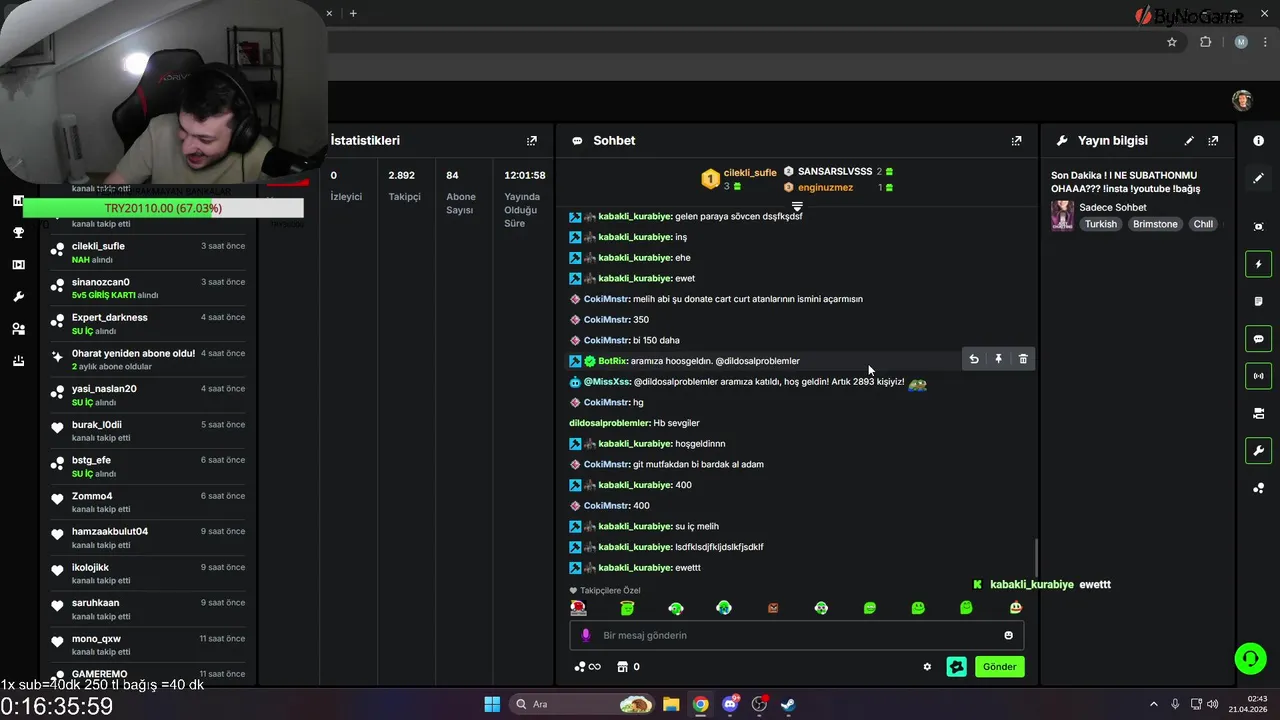Select the pencil edit icon in right sidebar
Viewport: 1280px width, 720px height.
pyautogui.click(x=1258, y=178)
